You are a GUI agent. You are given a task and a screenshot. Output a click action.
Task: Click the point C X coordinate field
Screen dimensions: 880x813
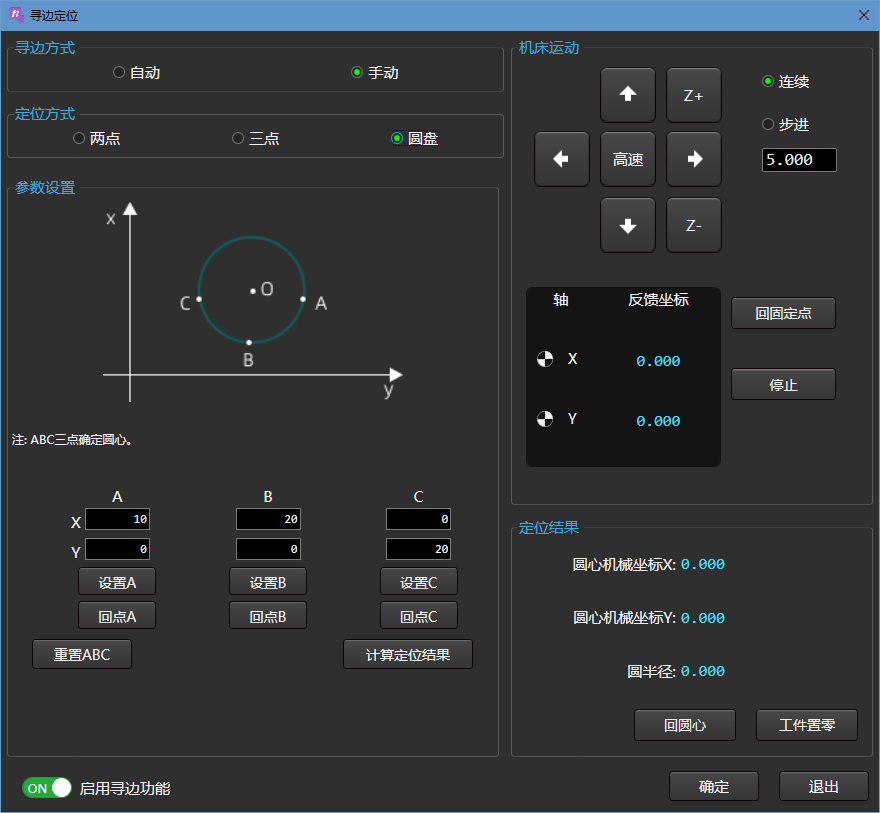click(418, 519)
